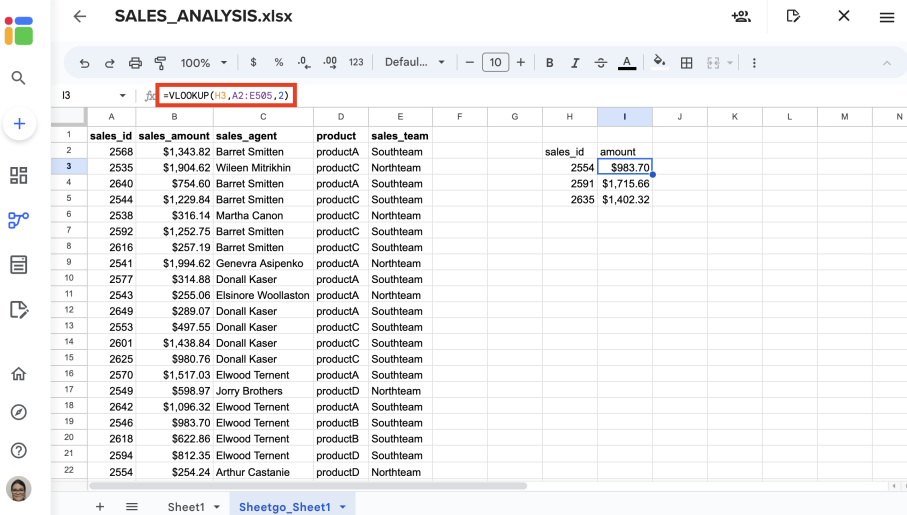Viewport: 907px width, 515px height.
Task: Open the toolbar more options menu
Action: pos(754,63)
